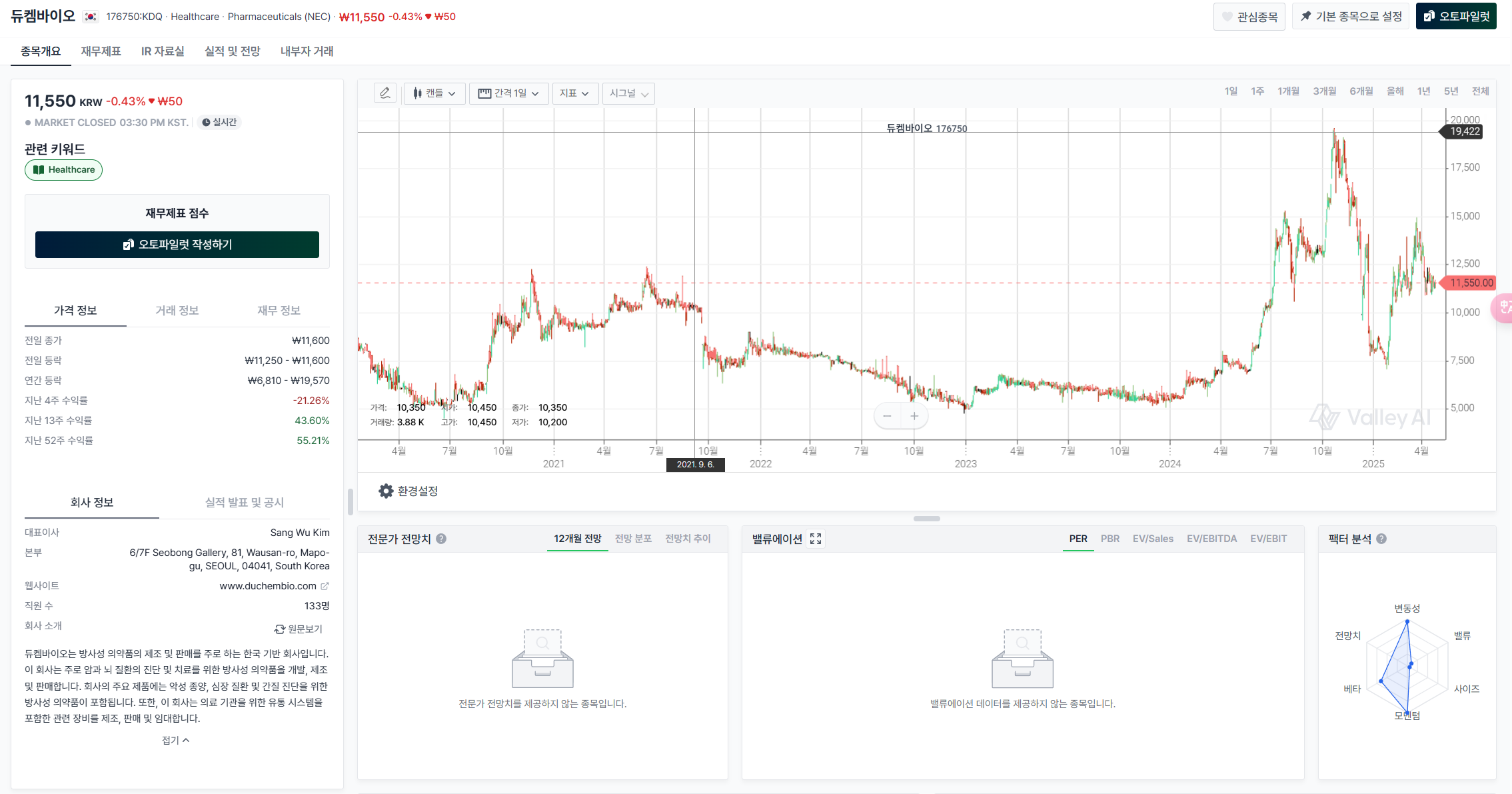Open the website external link icon

coord(325,586)
